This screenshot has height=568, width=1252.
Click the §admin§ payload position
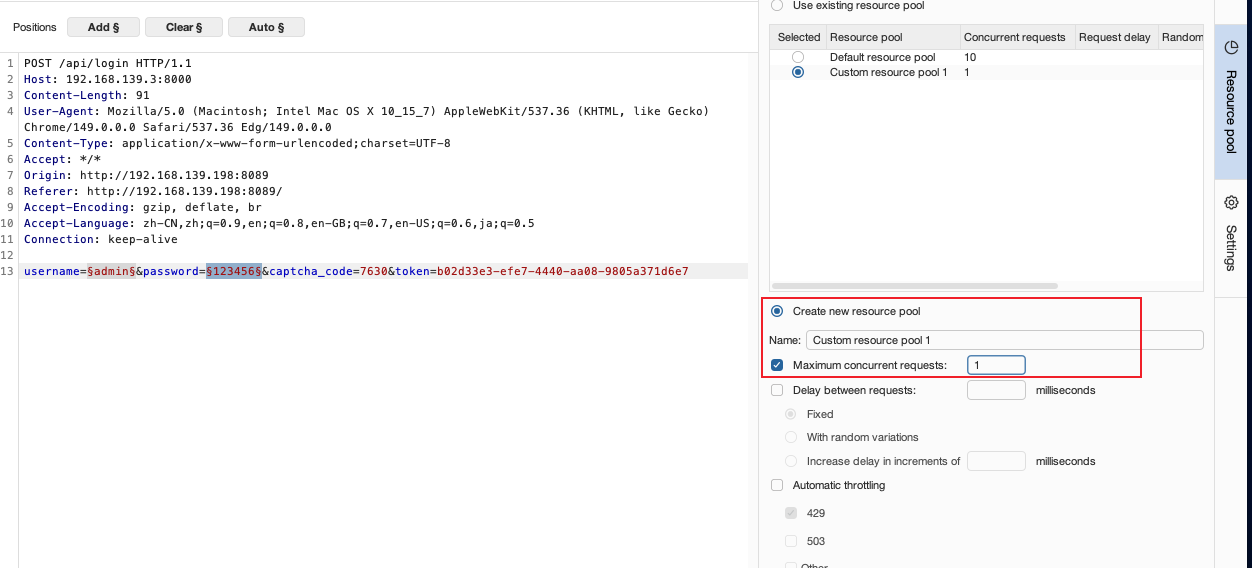pyautogui.click(x=111, y=271)
